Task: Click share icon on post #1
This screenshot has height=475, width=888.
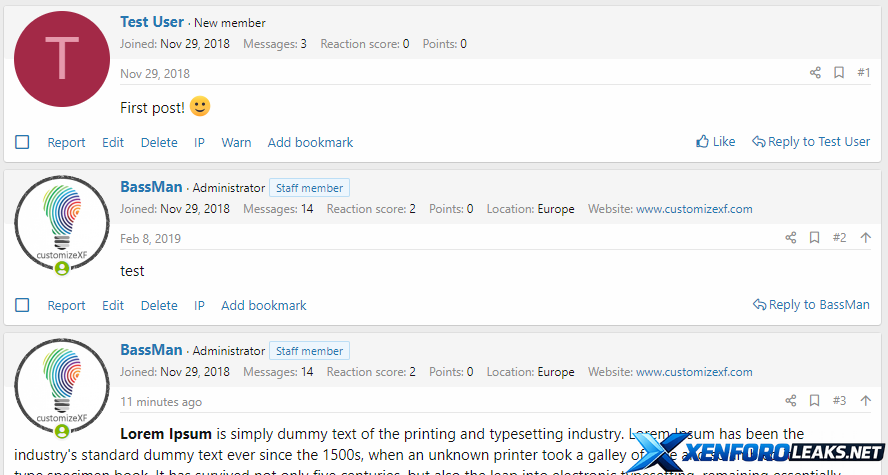Action: (x=815, y=73)
